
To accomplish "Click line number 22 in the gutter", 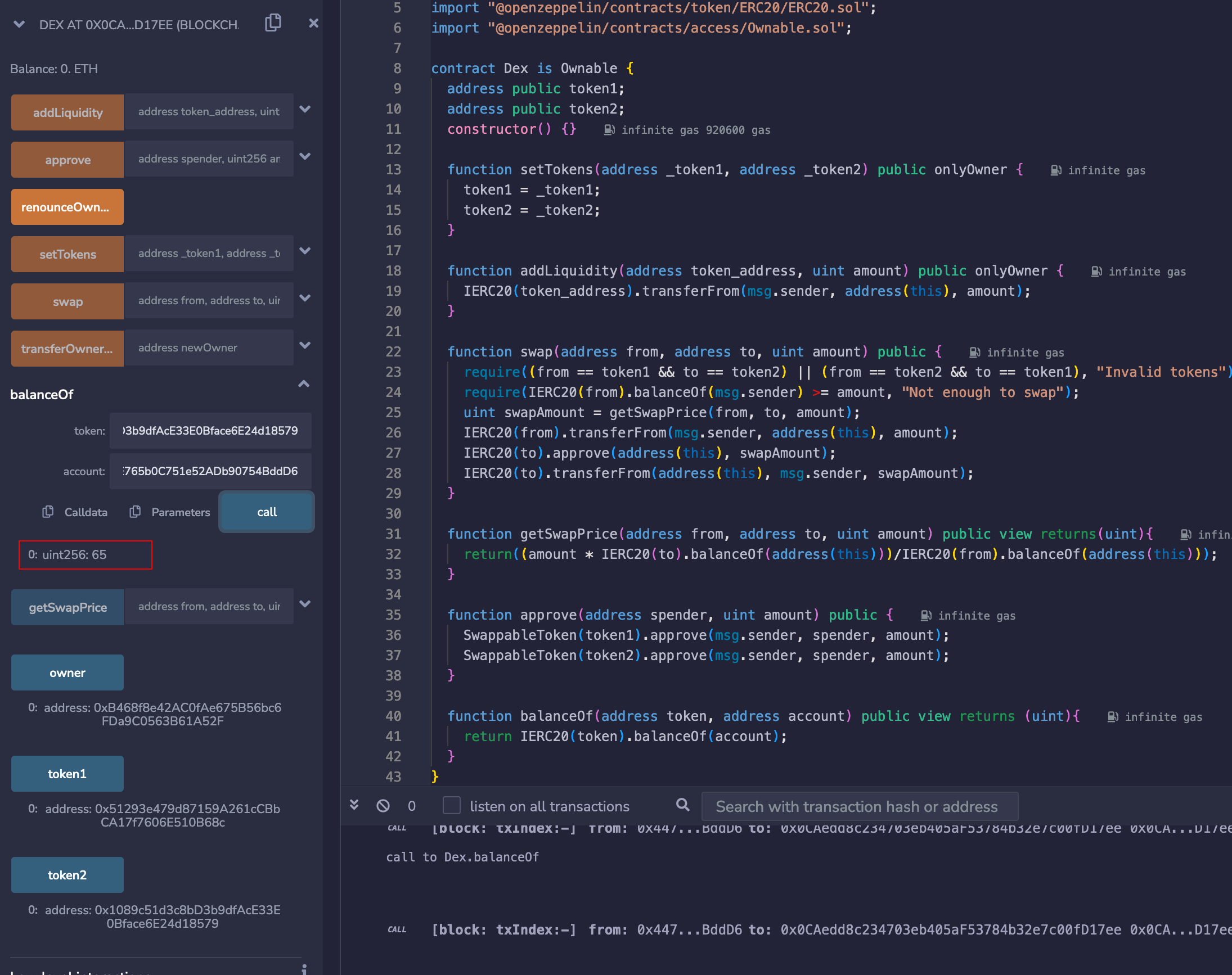I will (394, 352).
